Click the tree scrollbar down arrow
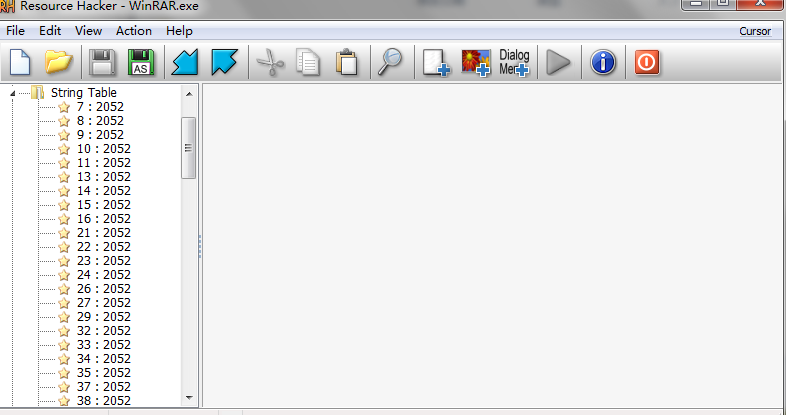 point(189,398)
